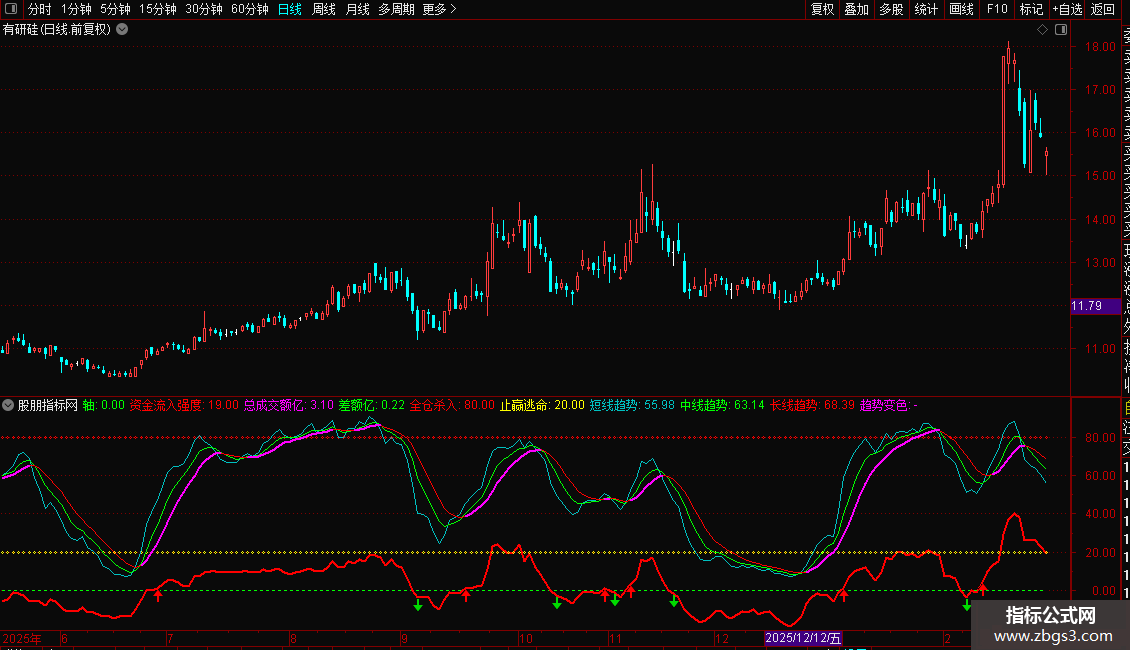Select the 周线 weekly period
The image size is (1130, 650).
[324, 9]
